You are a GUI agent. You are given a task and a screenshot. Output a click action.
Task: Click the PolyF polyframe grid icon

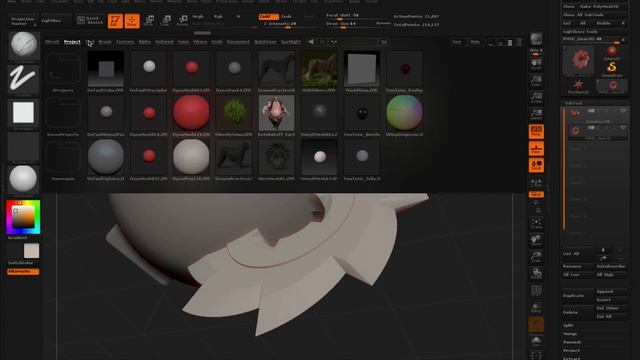click(536, 291)
